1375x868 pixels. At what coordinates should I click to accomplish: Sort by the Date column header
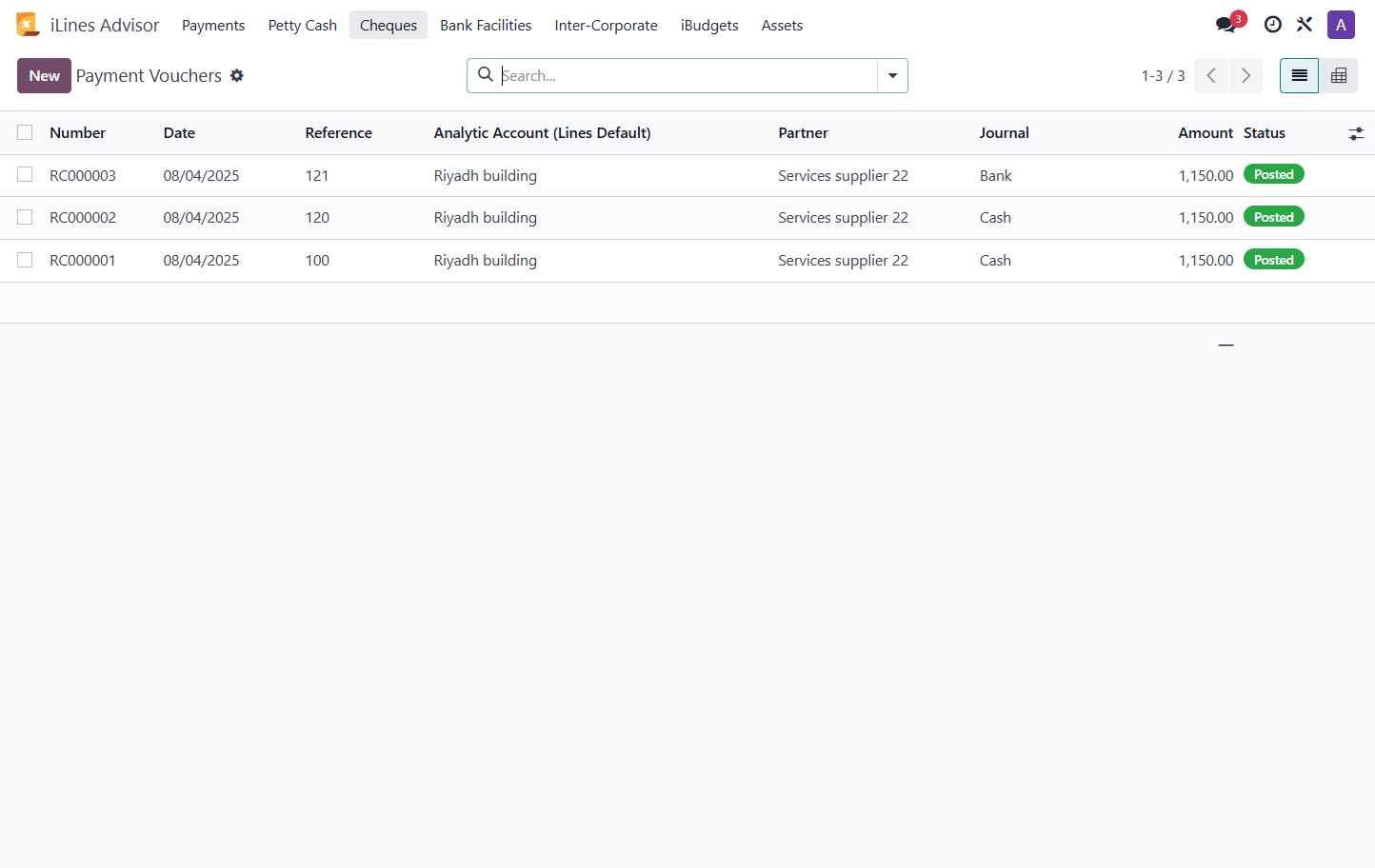pos(179,133)
